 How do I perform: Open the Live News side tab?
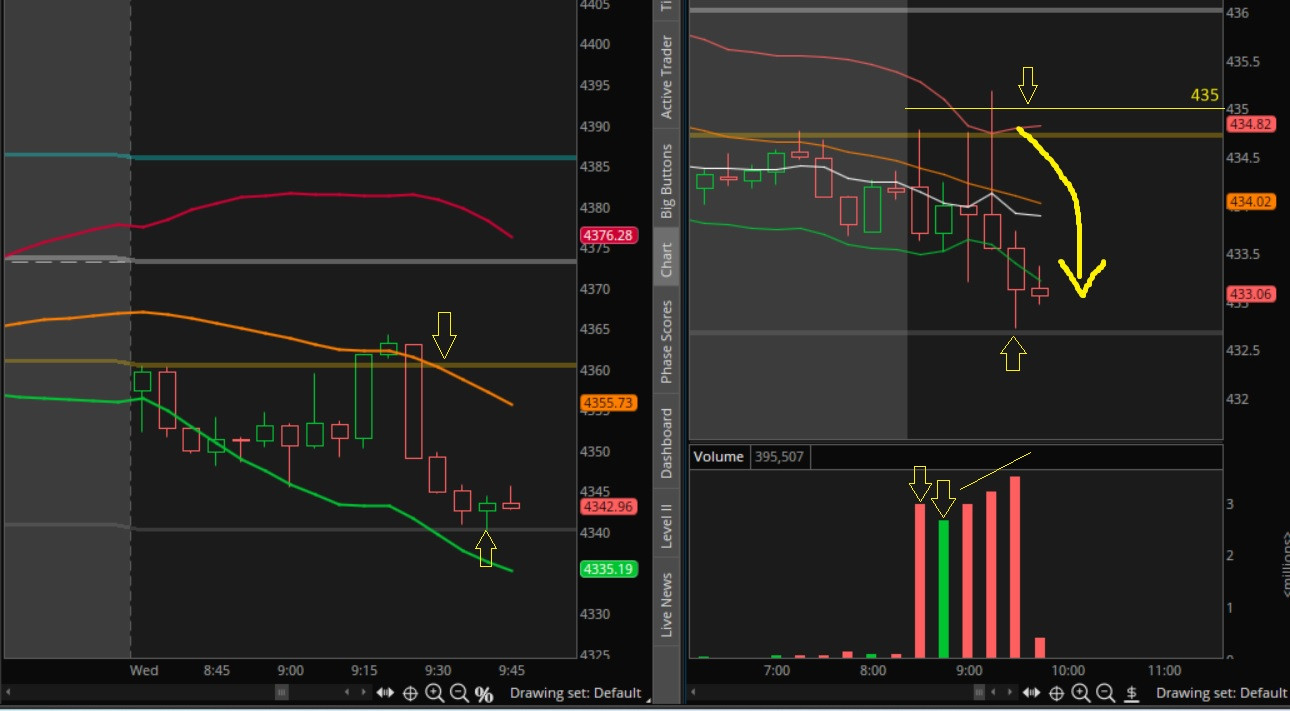[666, 605]
